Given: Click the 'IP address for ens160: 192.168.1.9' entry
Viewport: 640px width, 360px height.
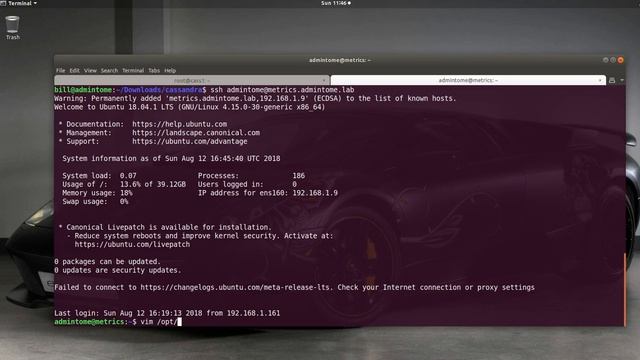Looking at the screenshot, I should pos(268,193).
